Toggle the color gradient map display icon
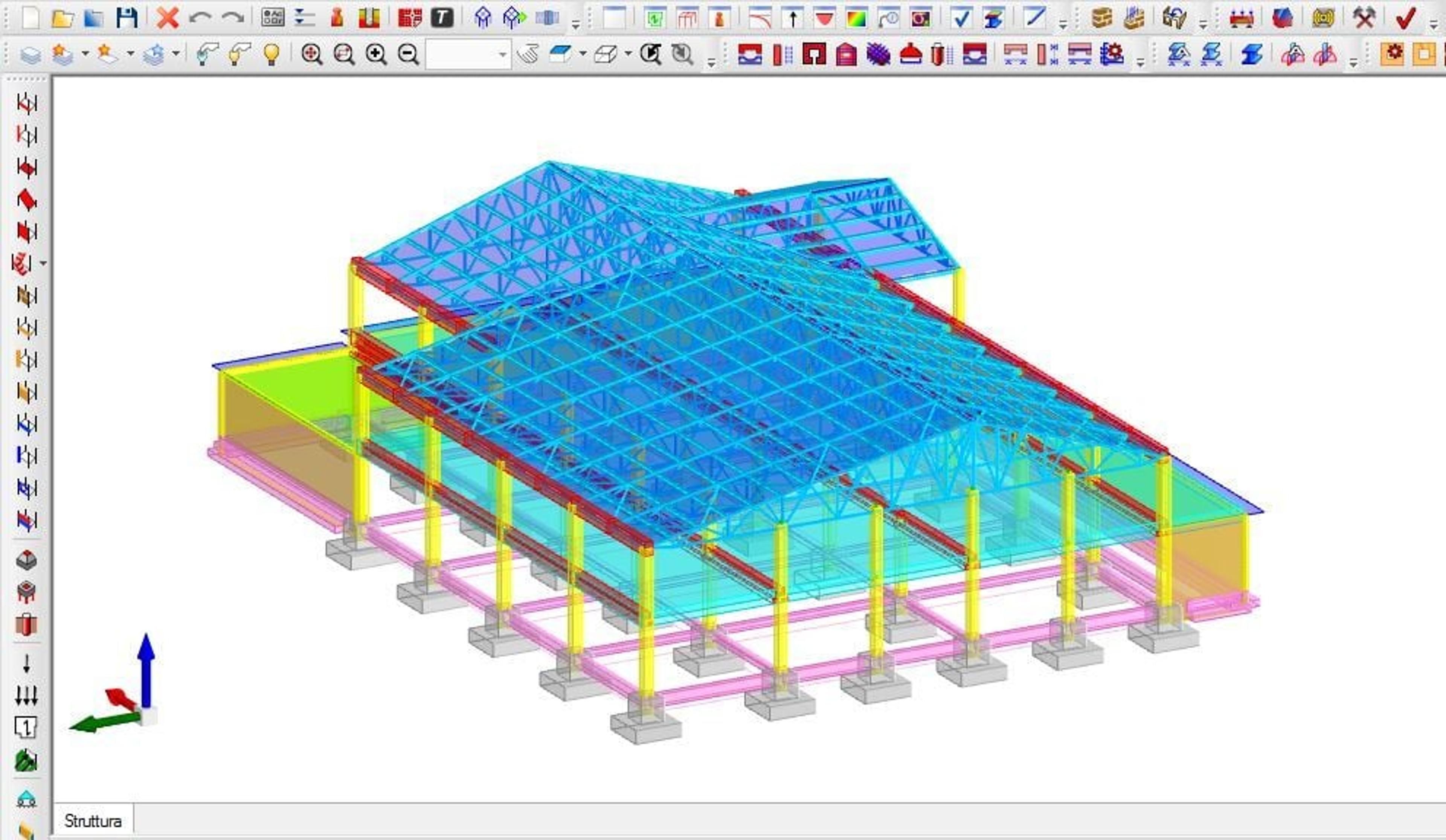 click(856, 18)
